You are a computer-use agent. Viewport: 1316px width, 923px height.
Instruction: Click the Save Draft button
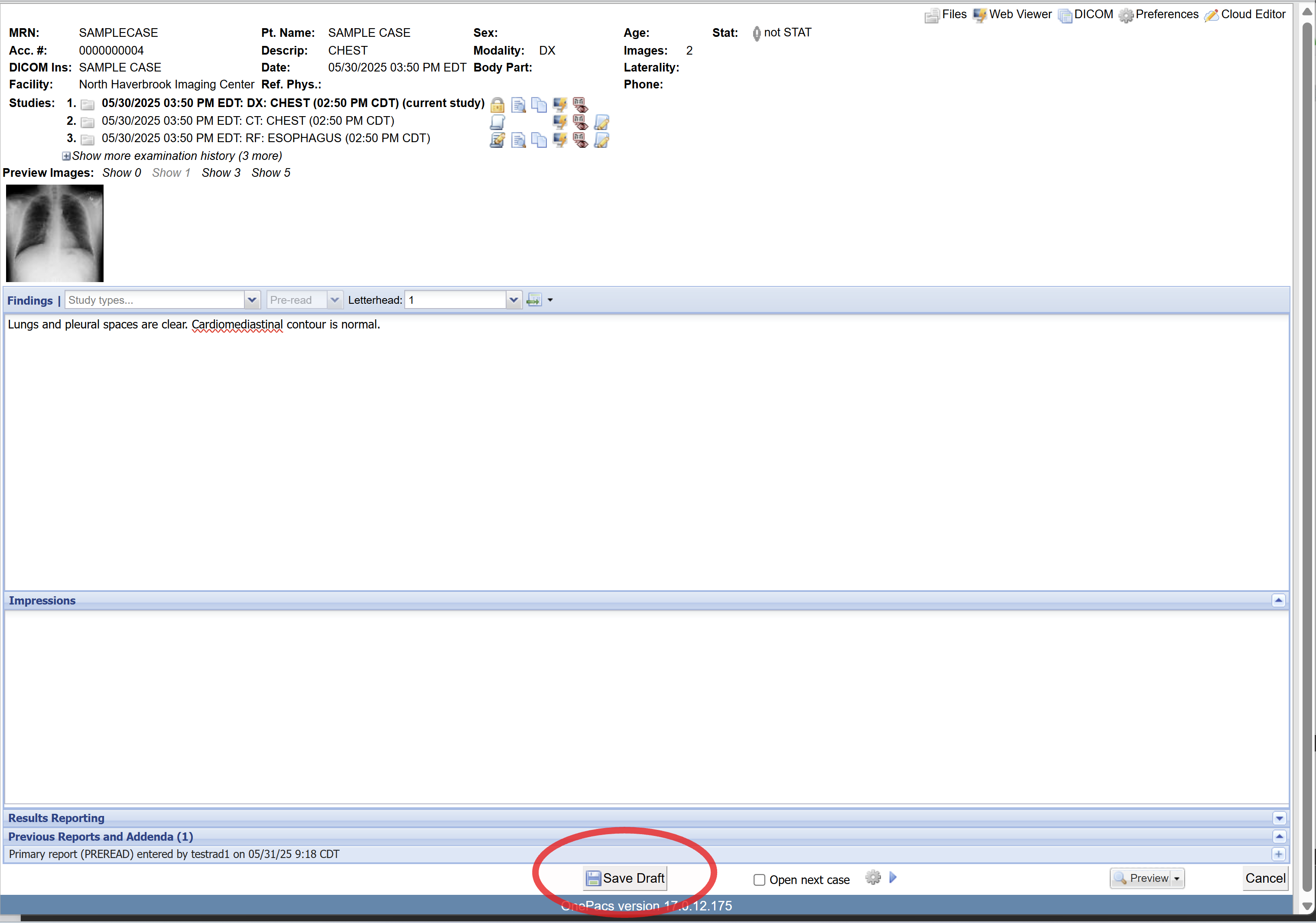tap(625, 878)
